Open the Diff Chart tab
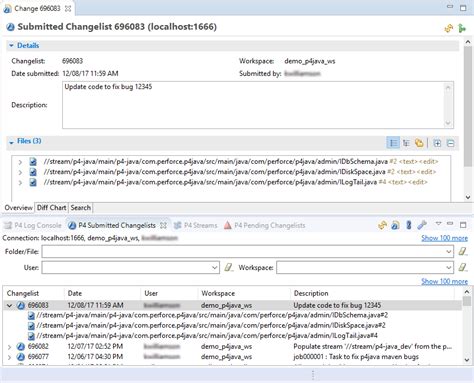 click(x=51, y=208)
